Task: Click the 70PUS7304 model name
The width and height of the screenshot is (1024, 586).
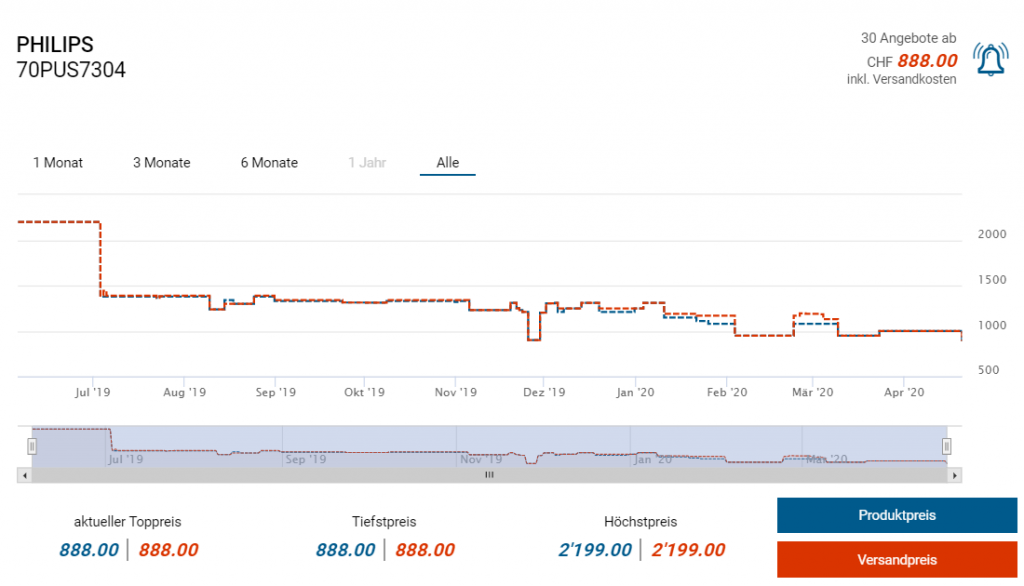Action: (x=71, y=71)
